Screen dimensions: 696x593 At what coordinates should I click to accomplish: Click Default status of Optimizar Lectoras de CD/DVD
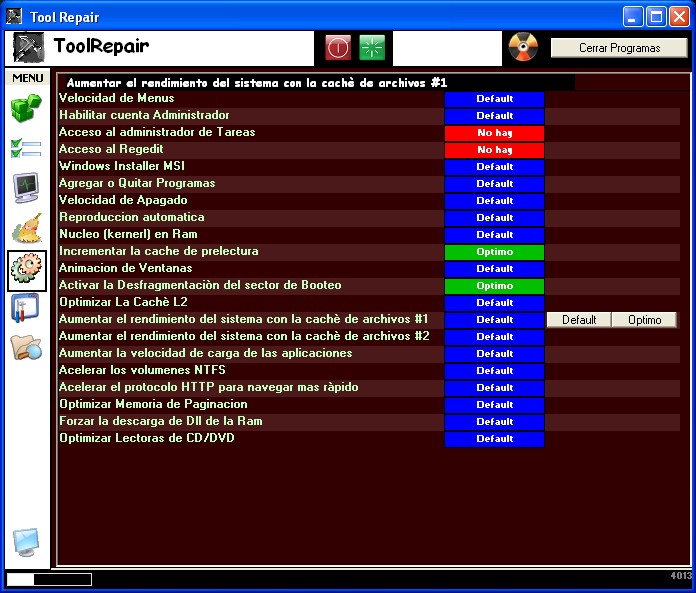click(x=494, y=439)
